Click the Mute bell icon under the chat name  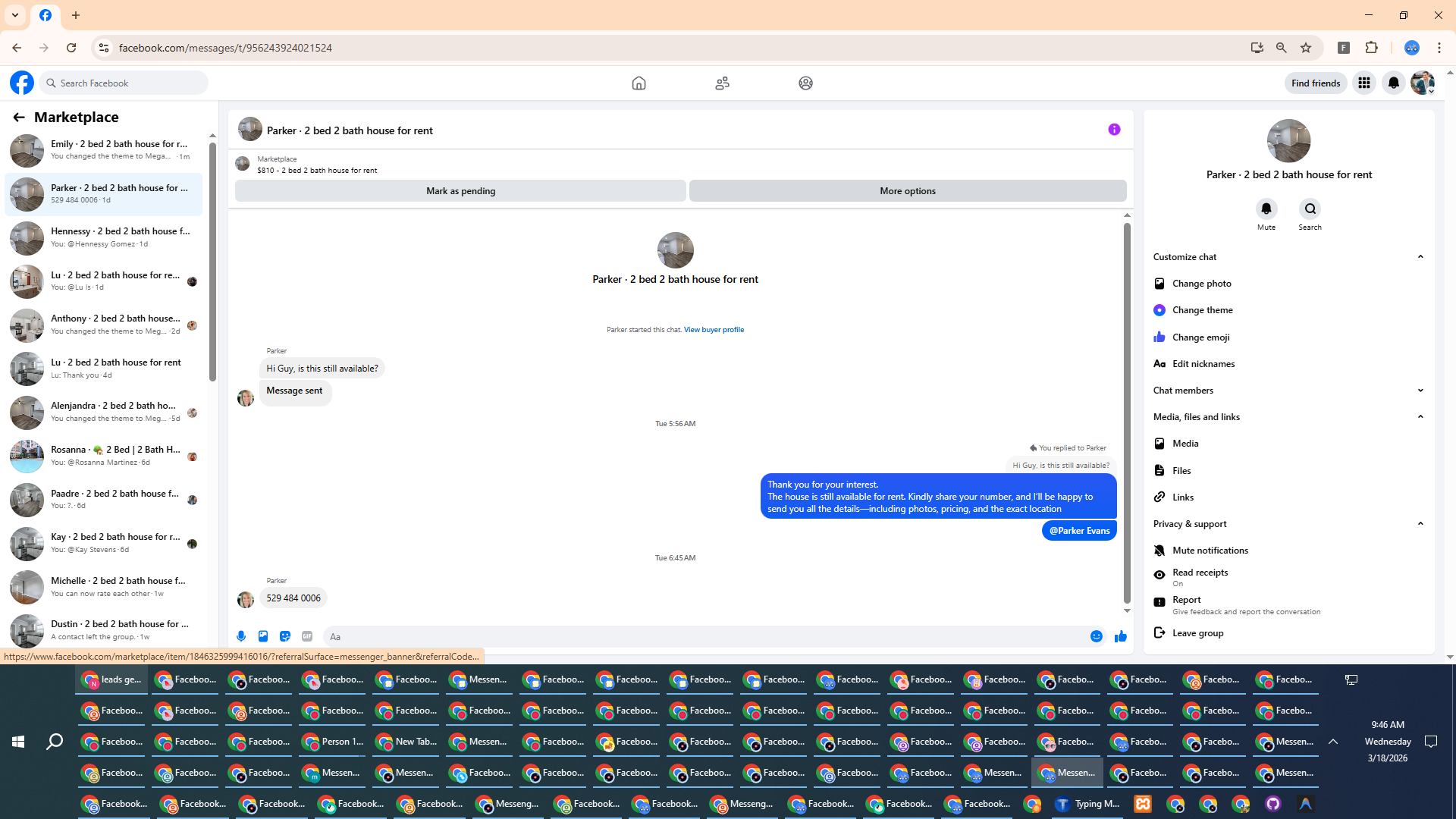tap(1266, 209)
